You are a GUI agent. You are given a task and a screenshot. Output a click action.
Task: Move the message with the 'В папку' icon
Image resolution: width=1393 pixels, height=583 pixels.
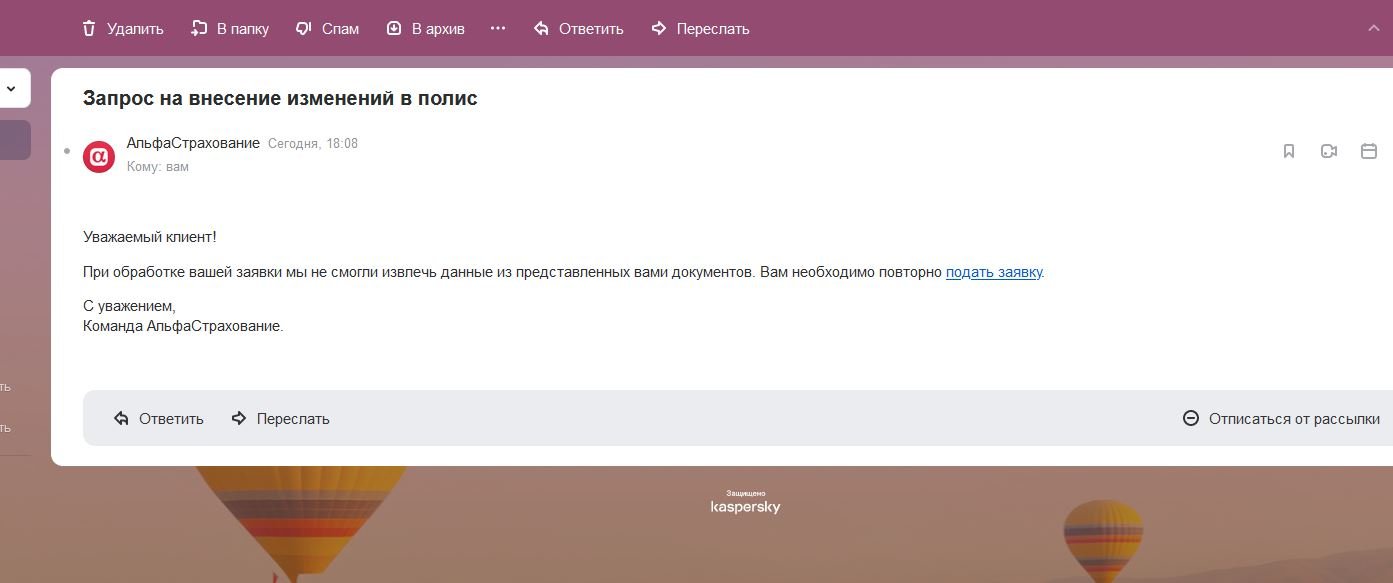pyautogui.click(x=199, y=29)
